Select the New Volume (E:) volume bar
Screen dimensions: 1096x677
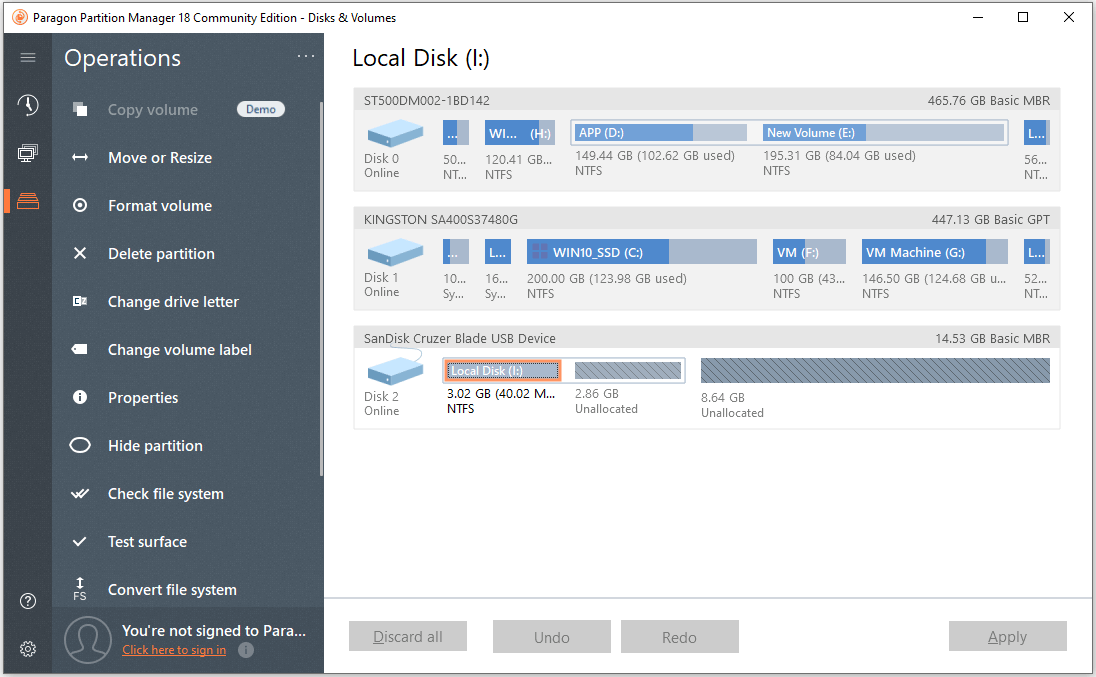(x=883, y=133)
